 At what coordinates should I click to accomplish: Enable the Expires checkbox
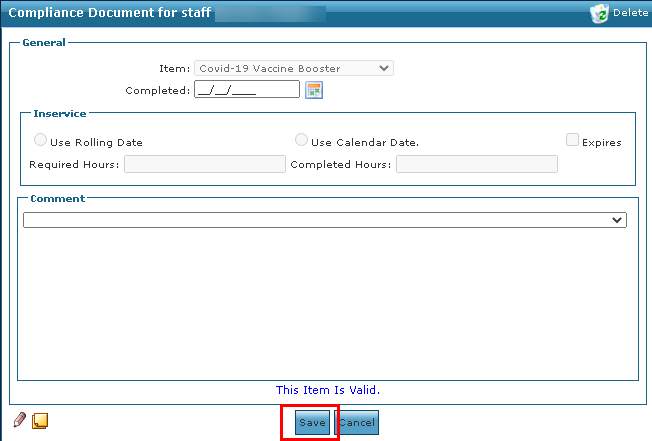coord(572,140)
